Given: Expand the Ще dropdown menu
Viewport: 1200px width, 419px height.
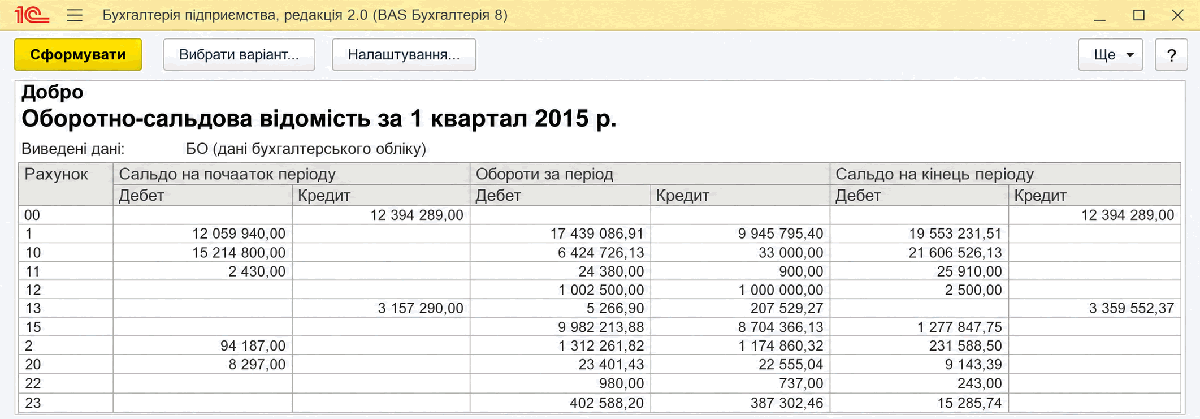Looking at the screenshot, I should (1111, 55).
